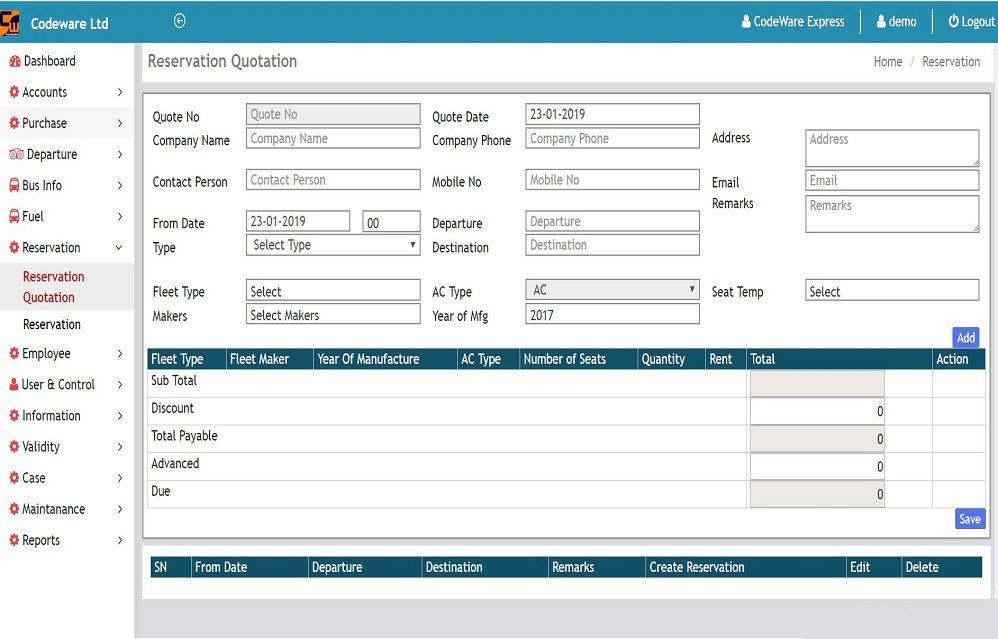Viewport: 998px width, 639px height.
Task: Select the Validity icon in sidebar
Action: click(14, 446)
